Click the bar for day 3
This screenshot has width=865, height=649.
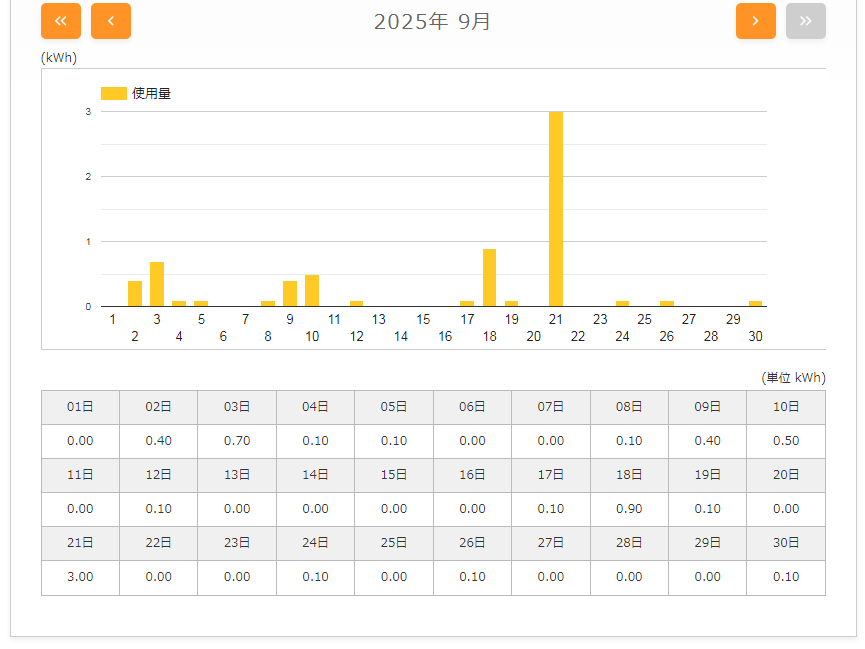pyautogui.click(x=157, y=284)
